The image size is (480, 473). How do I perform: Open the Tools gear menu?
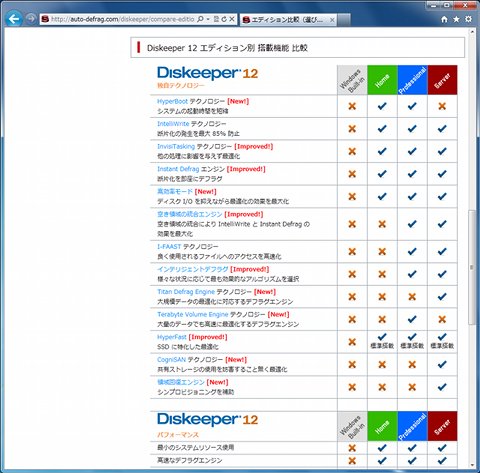[x=468, y=19]
